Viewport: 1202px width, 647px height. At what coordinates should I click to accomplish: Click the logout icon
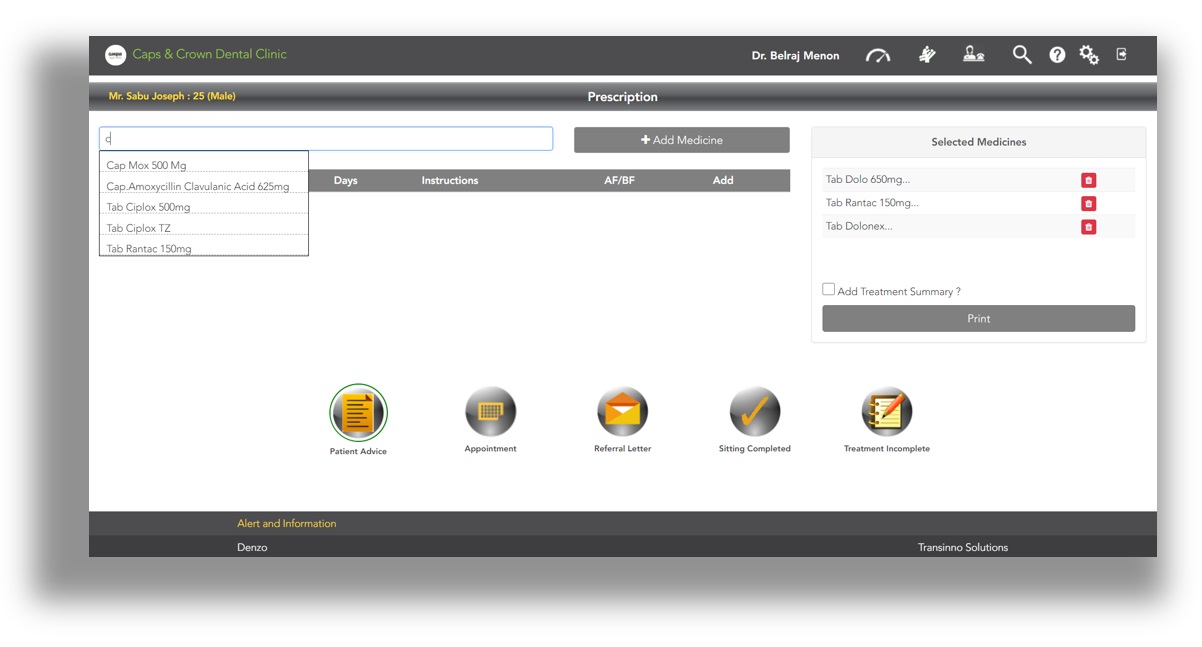pyautogui.click(x=1122, y=55)
